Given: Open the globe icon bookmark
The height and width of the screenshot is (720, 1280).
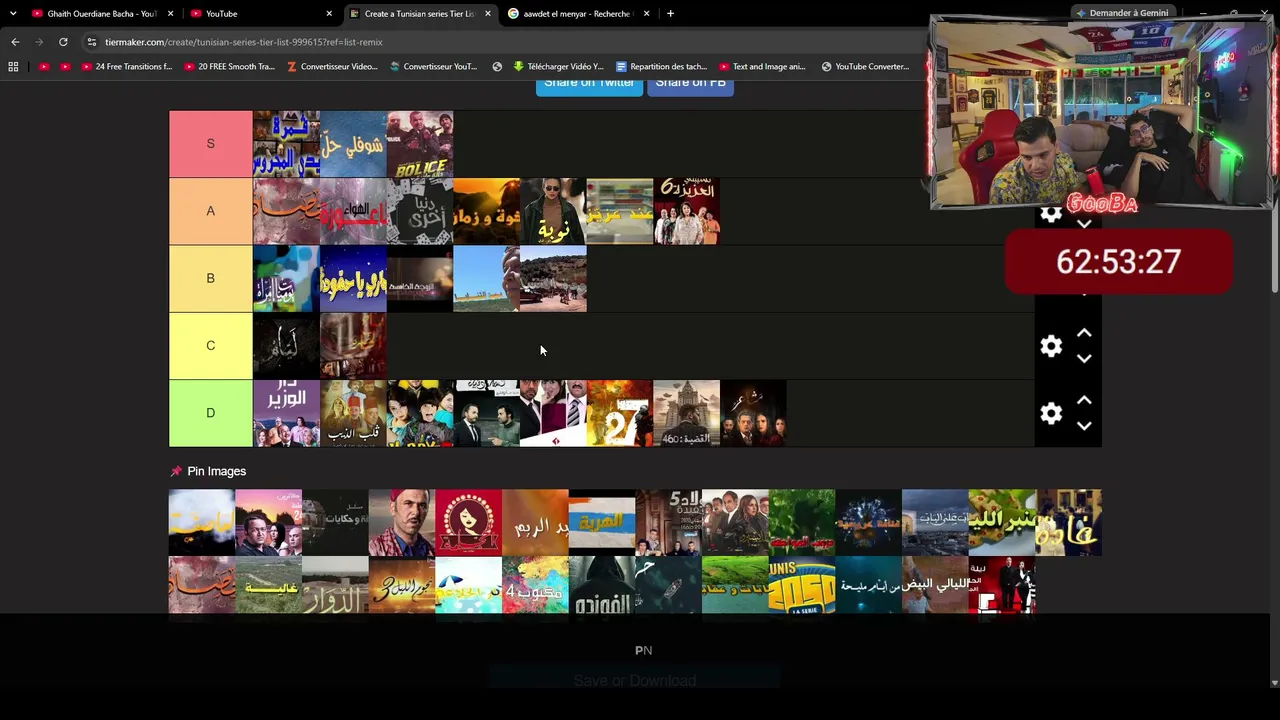Looking at the screenshot, I should tap(497, 67).
